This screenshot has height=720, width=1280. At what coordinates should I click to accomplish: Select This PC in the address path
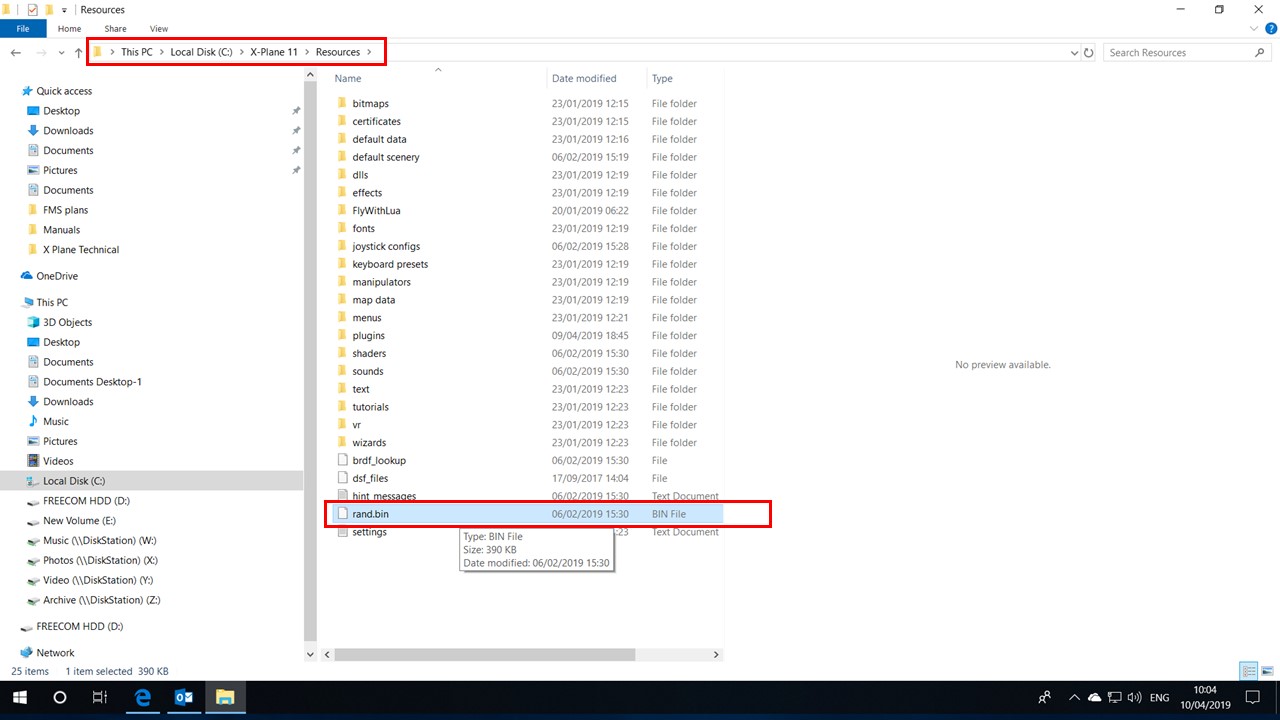[137, 52]
